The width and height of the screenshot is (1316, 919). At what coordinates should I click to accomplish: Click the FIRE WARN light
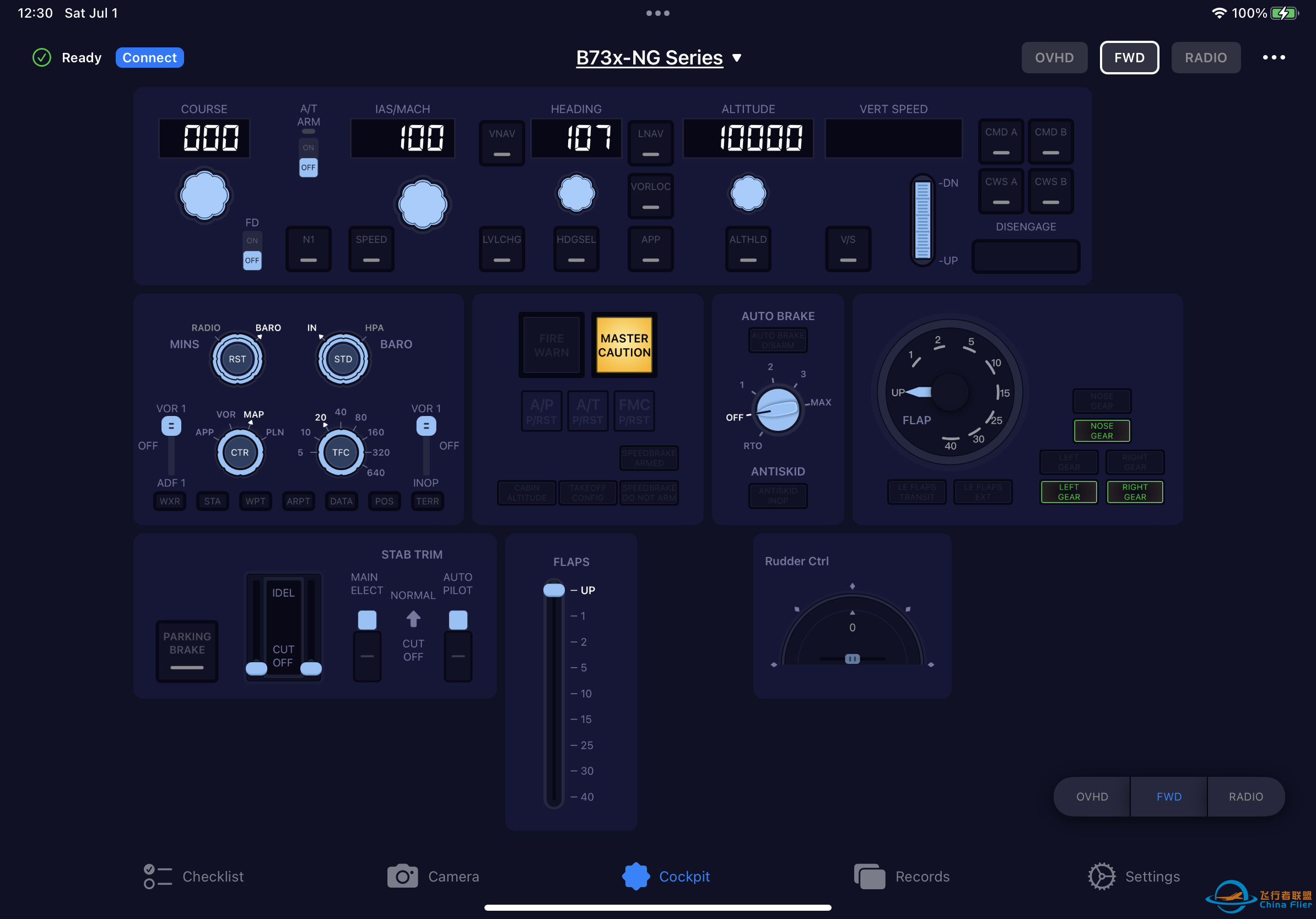click(551, 345)
